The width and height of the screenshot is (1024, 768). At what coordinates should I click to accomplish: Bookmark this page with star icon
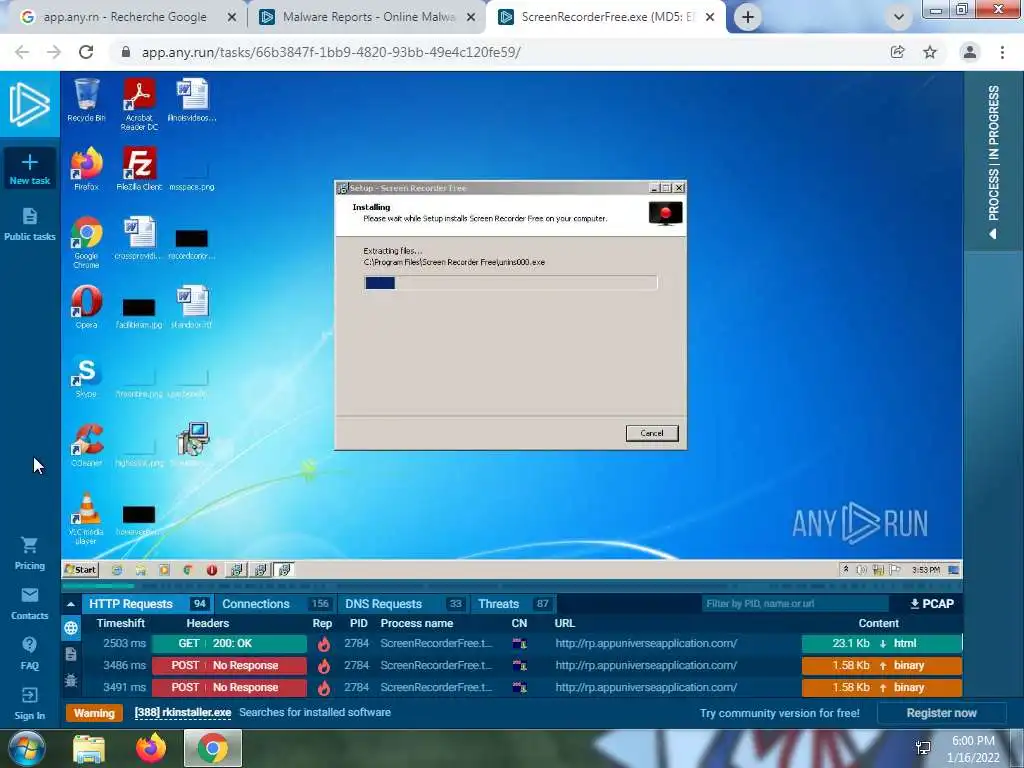click(x=930, y=52)
